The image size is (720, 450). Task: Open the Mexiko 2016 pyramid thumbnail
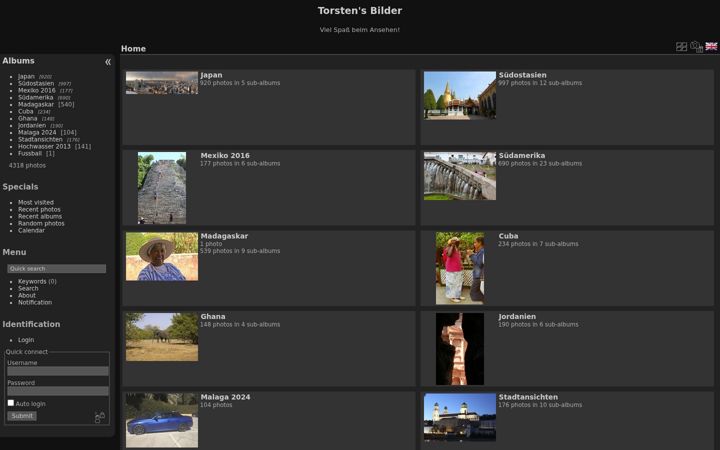(162, 188)
